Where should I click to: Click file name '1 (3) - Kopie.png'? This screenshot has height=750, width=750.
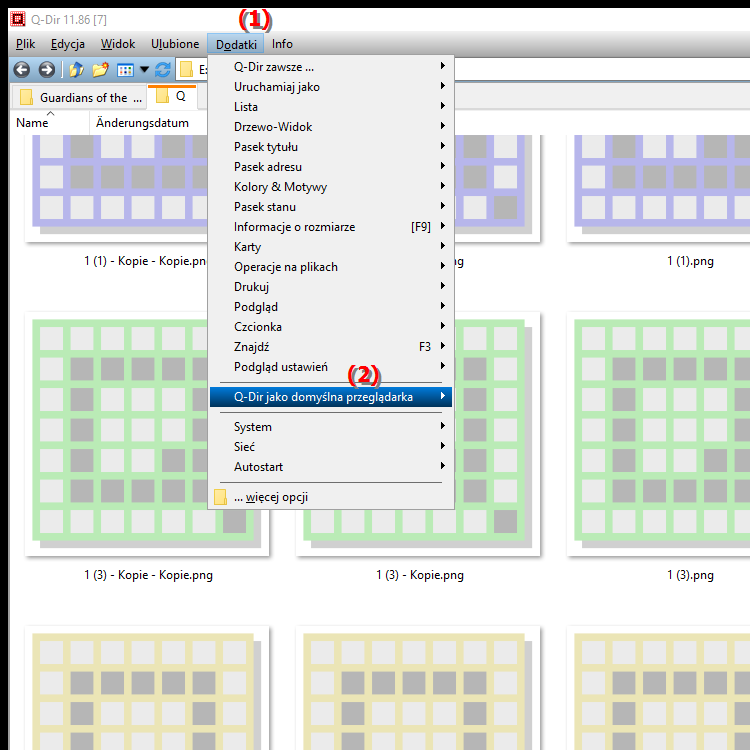420,575
